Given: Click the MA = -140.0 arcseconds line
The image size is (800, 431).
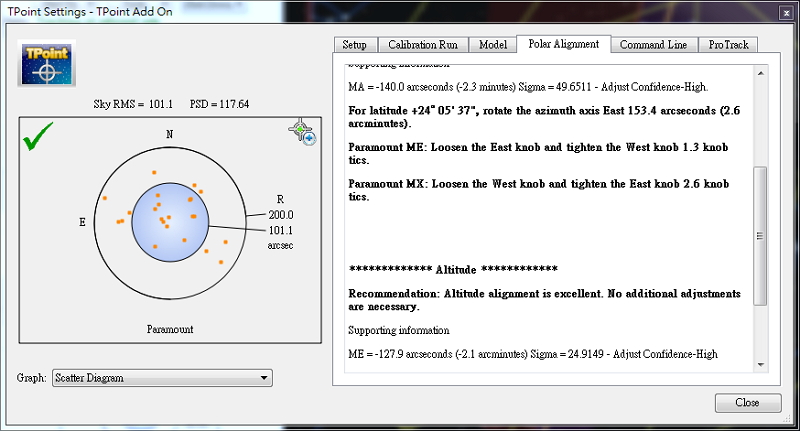Looking at the screenshot, I should click(528, 87).
